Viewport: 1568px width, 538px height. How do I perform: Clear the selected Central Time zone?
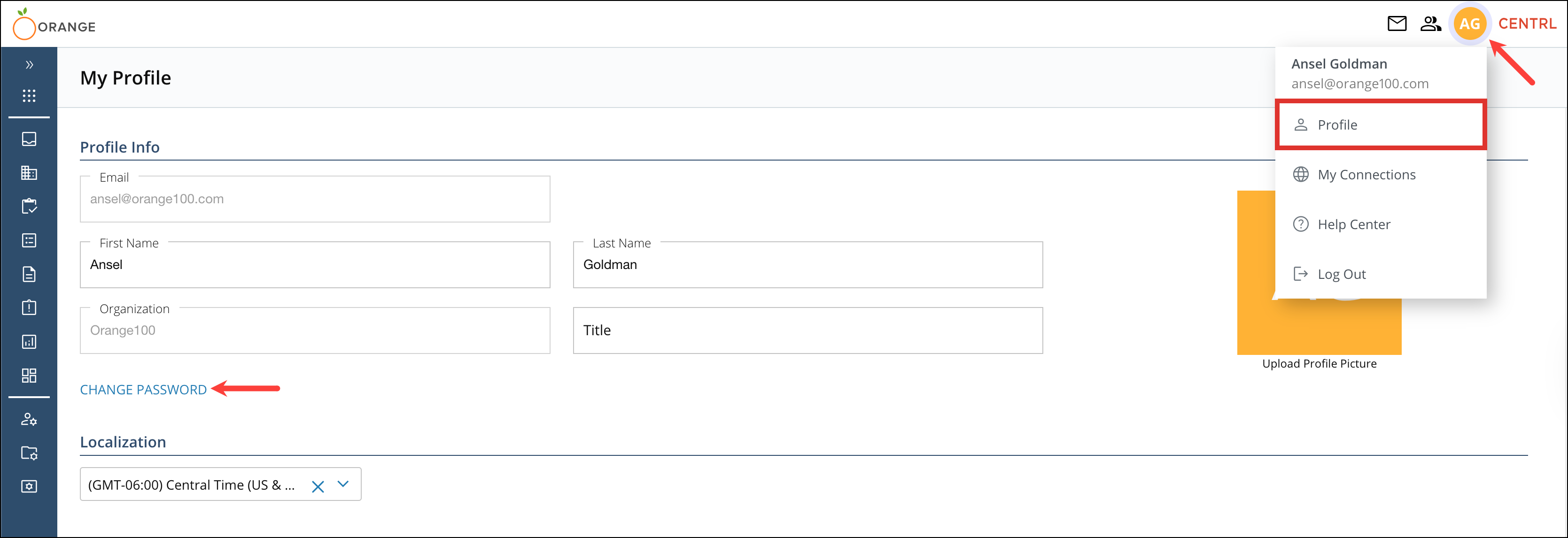(317, 486)
